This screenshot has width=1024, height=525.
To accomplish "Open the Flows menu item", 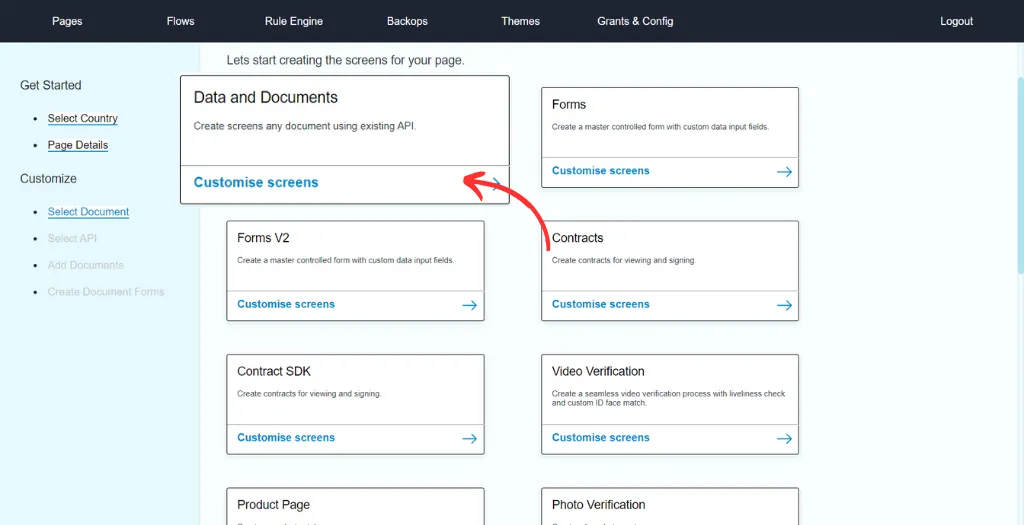I will tap(180, 21).
